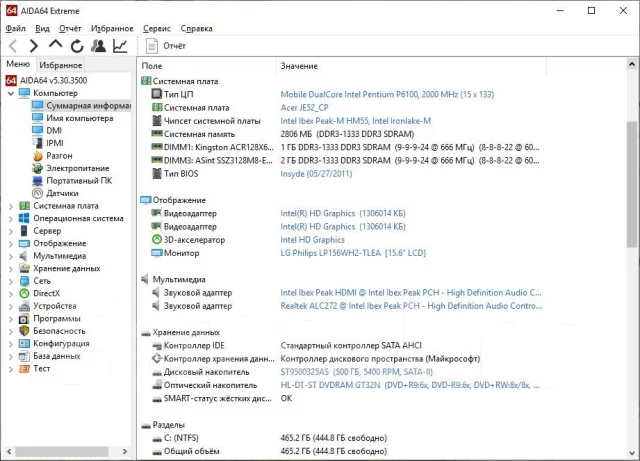Click the sidebar horizontal scrollbar thumb
This screenshot has height=461, width=640.
62,451
